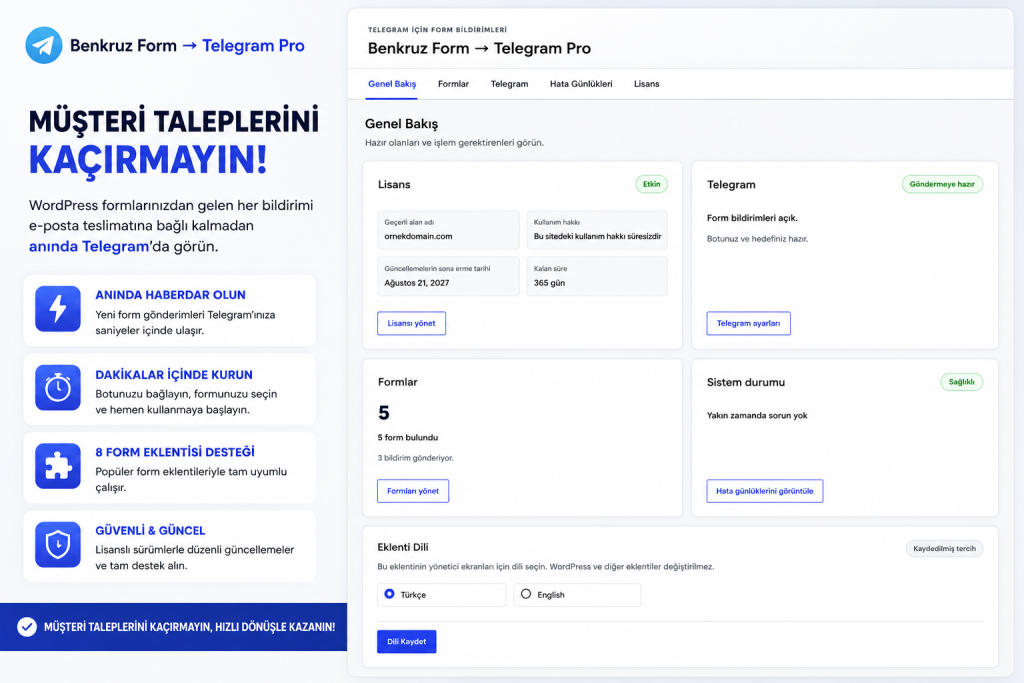Go to the Lisans tab

[x=647, y=84]
